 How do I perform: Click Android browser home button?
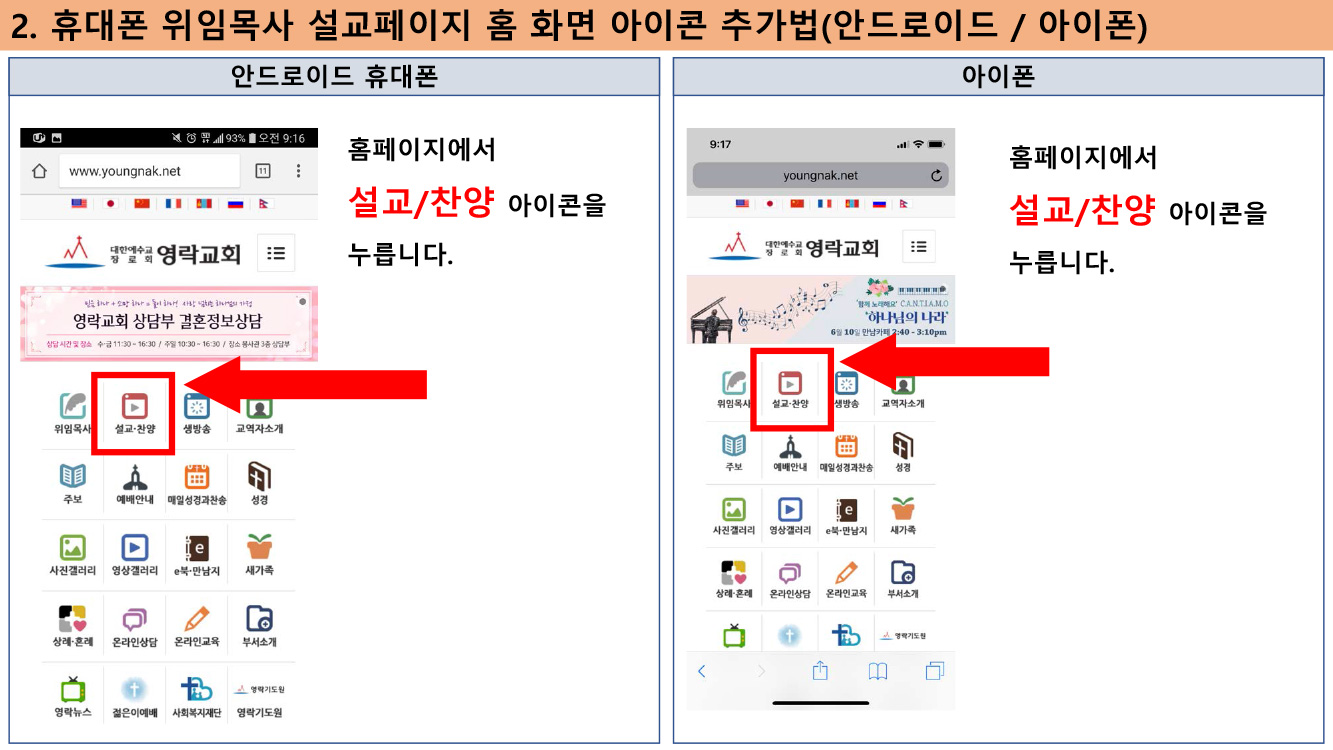[x=40, y=171]
